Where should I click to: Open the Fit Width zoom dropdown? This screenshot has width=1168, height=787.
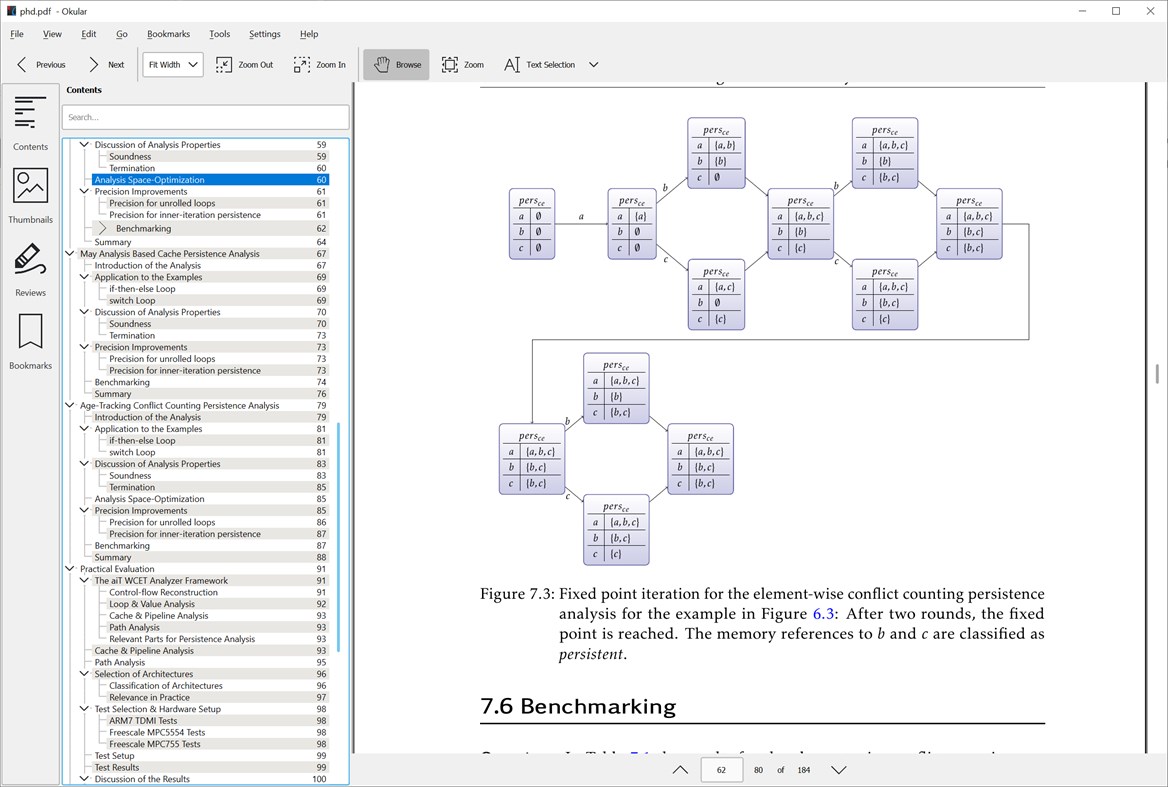171,64
